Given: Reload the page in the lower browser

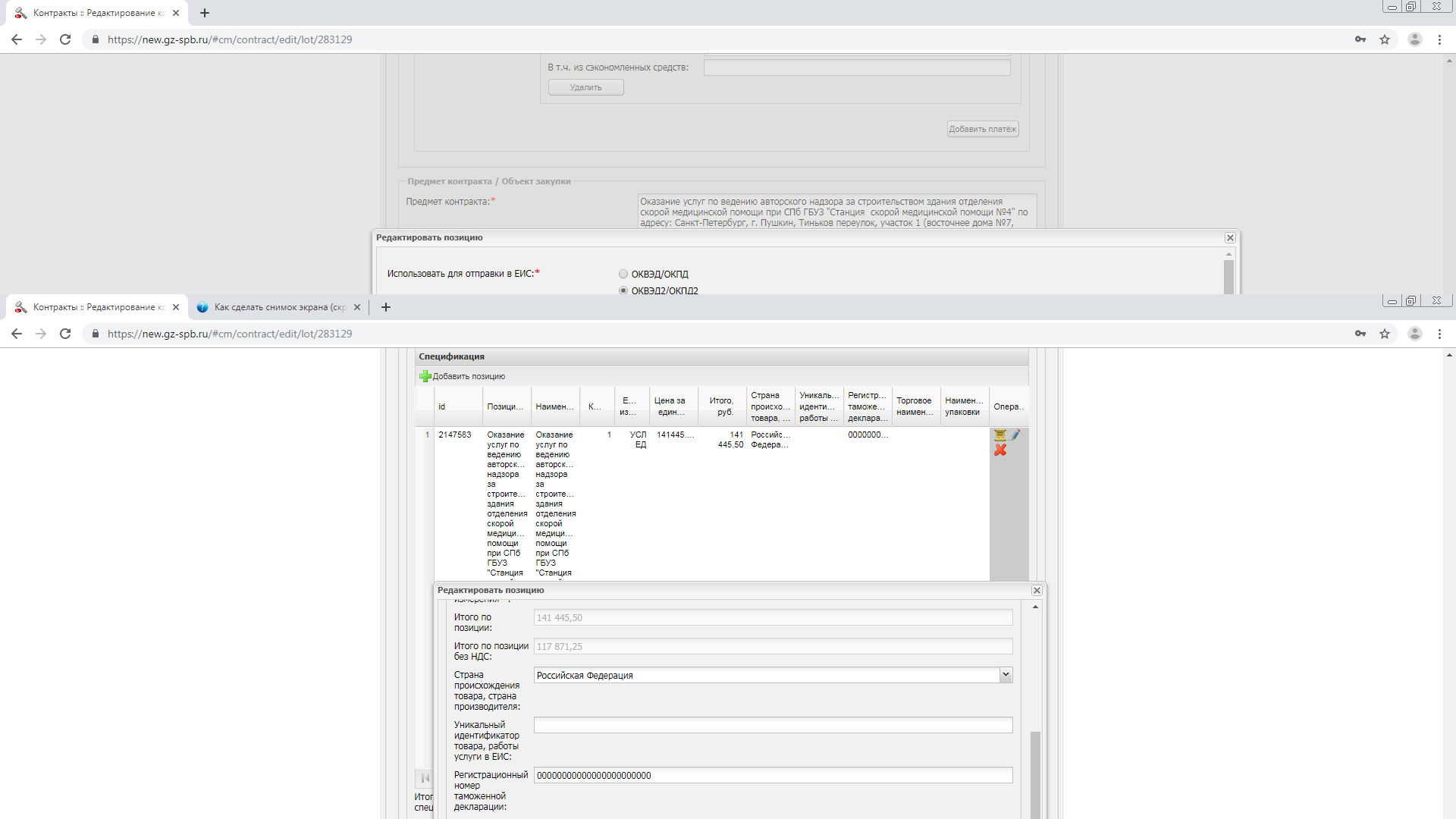Looking at the screenshot, I should pos(65,334).
